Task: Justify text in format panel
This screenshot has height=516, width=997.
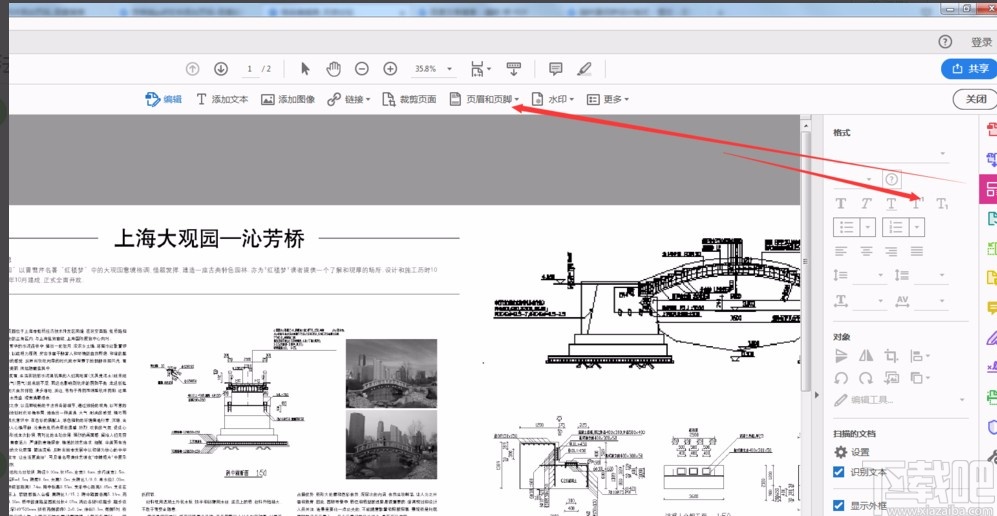Action: [x=917, y=251]
